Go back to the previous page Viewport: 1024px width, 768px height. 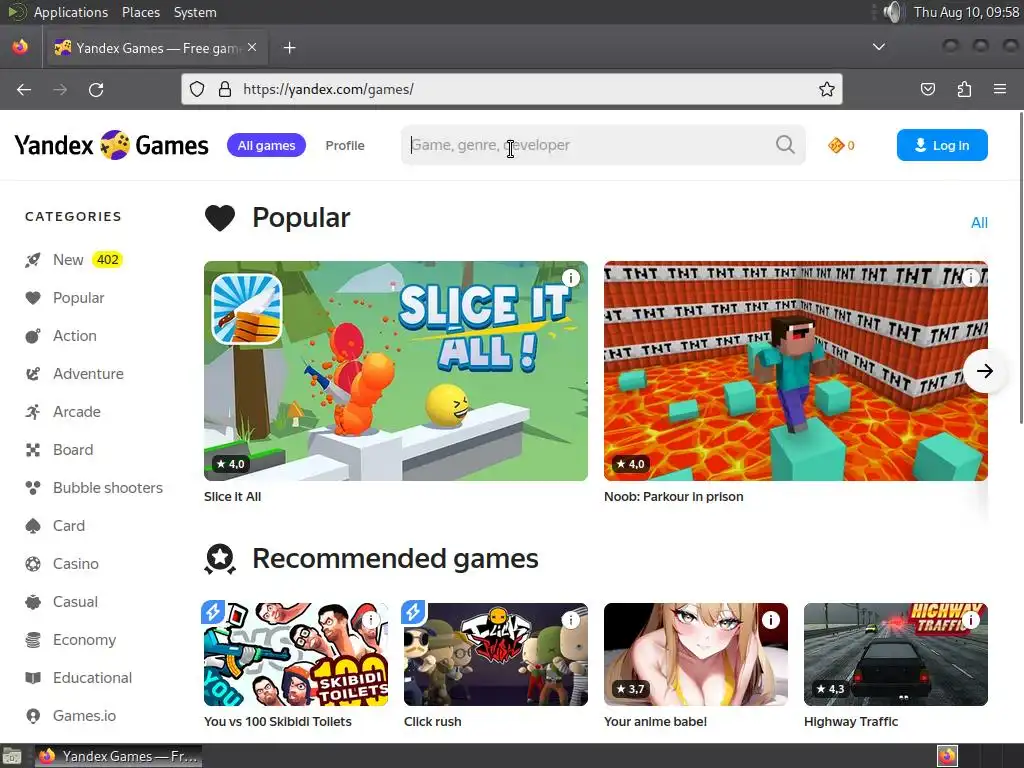(x=24, y=89)
